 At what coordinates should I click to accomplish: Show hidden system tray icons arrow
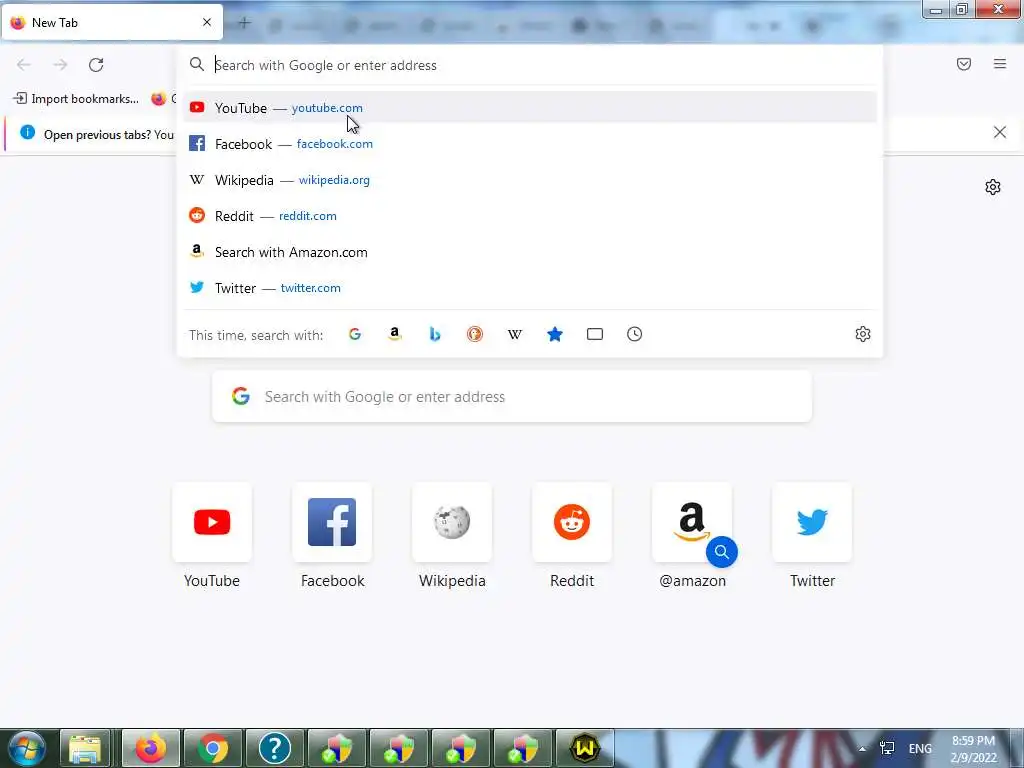pos(862,749)
